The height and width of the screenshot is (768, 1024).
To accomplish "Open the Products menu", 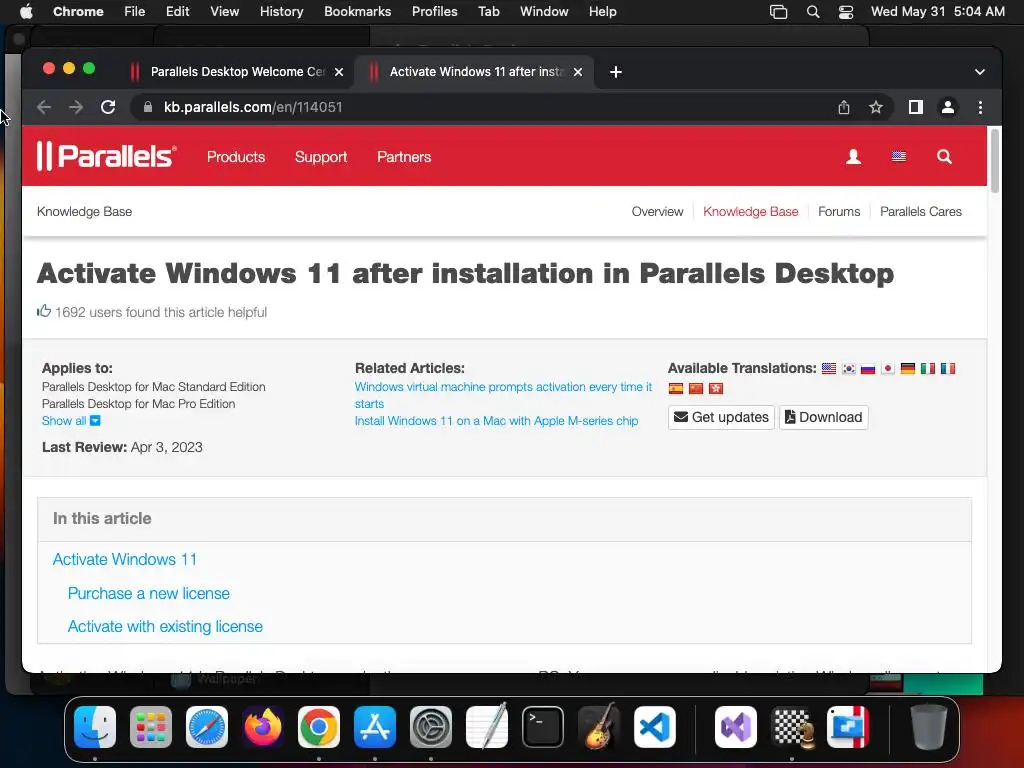I will (236, 157).
